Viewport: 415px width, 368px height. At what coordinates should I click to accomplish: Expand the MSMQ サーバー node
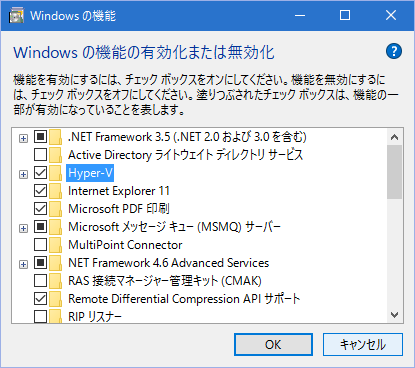(x=23, y=228)
